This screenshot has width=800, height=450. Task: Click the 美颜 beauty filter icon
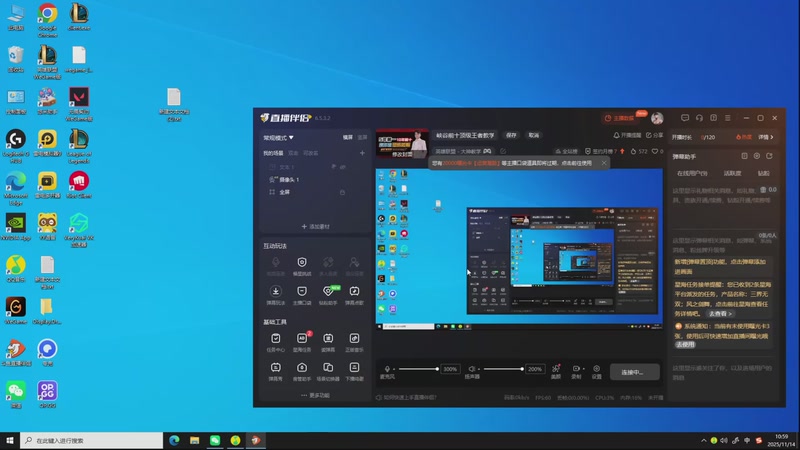pyautogui.click(x=556, y=371)
